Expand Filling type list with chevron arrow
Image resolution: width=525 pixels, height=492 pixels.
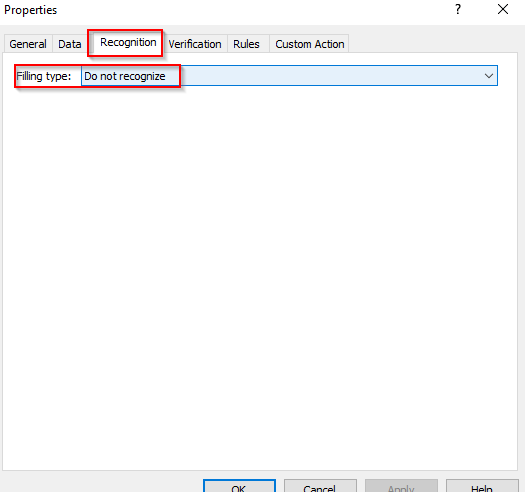coord(489,76)
